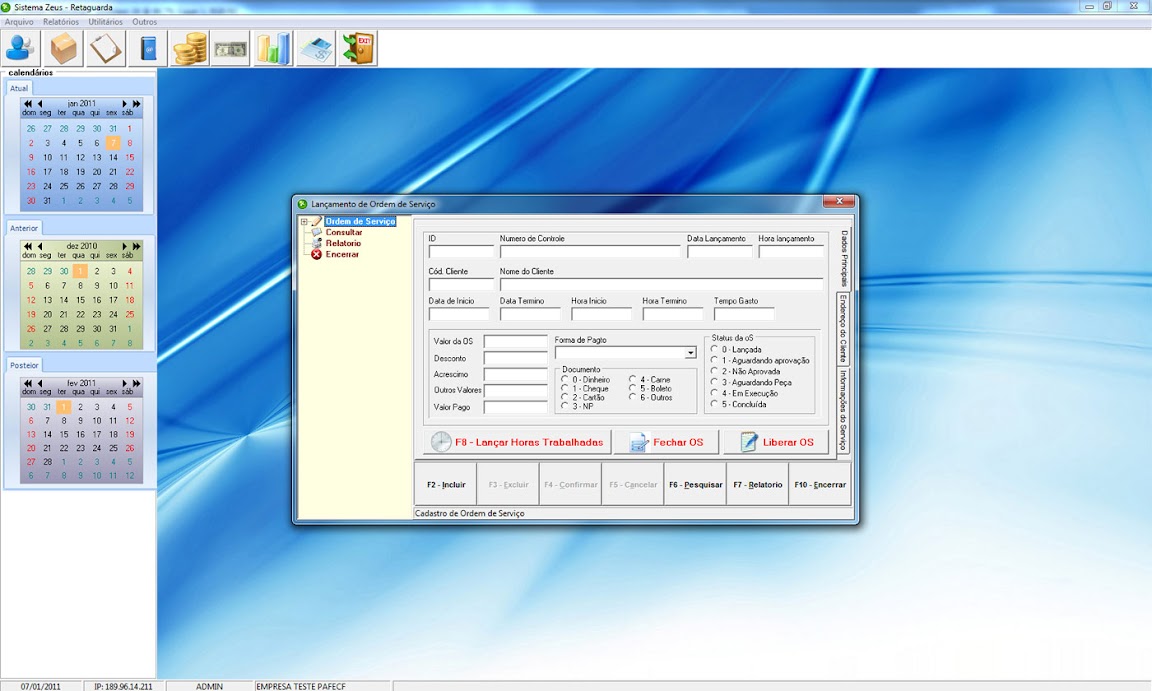The image size is (1152, 691).
Task: Go to previous month in fev 2011 calendar
Action: click(x=40, y=383)
